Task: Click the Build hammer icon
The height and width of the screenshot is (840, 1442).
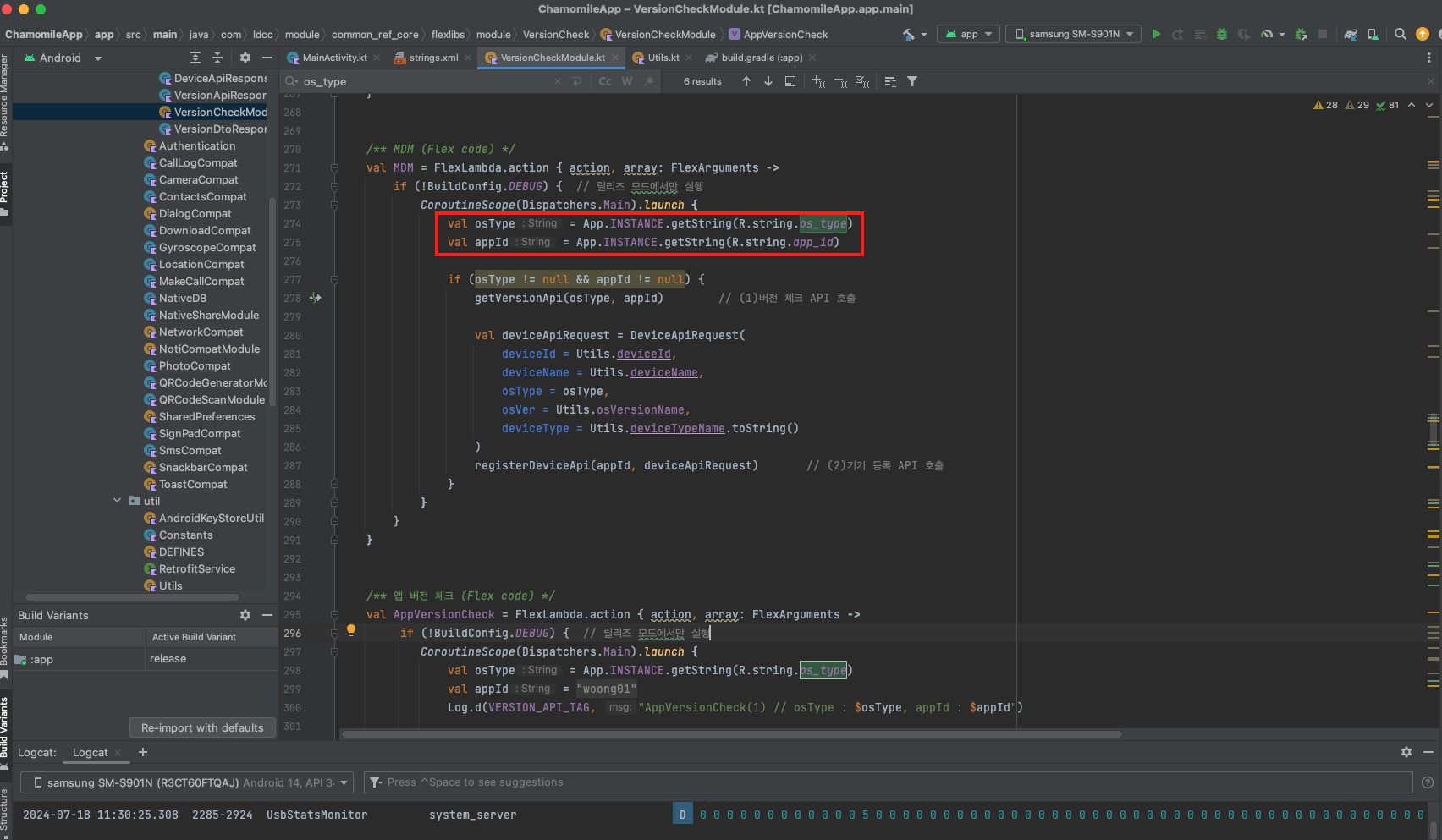Action: [909, 34]
